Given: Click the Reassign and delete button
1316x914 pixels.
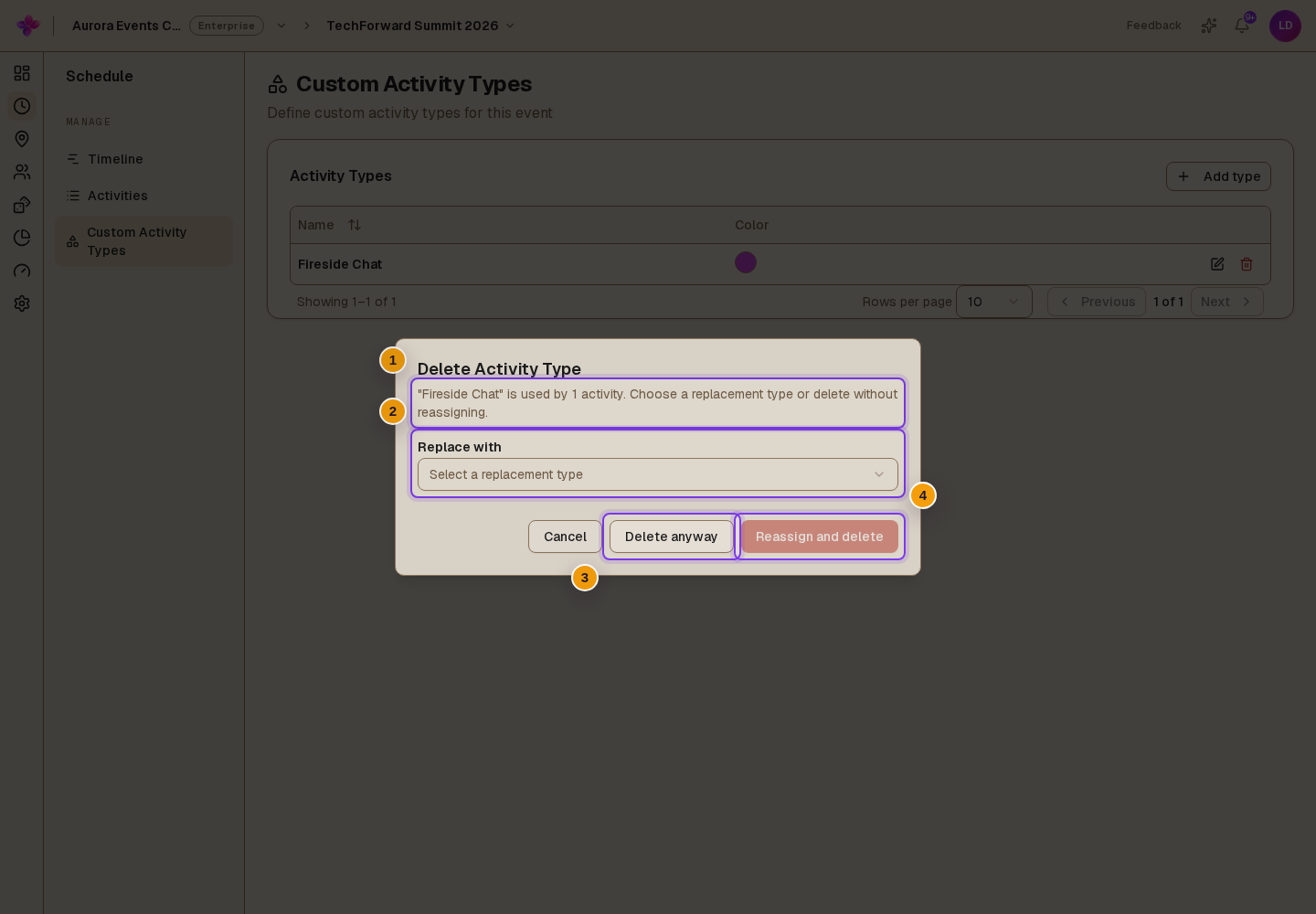Looking at the screenshot, I should pos(820,537).
